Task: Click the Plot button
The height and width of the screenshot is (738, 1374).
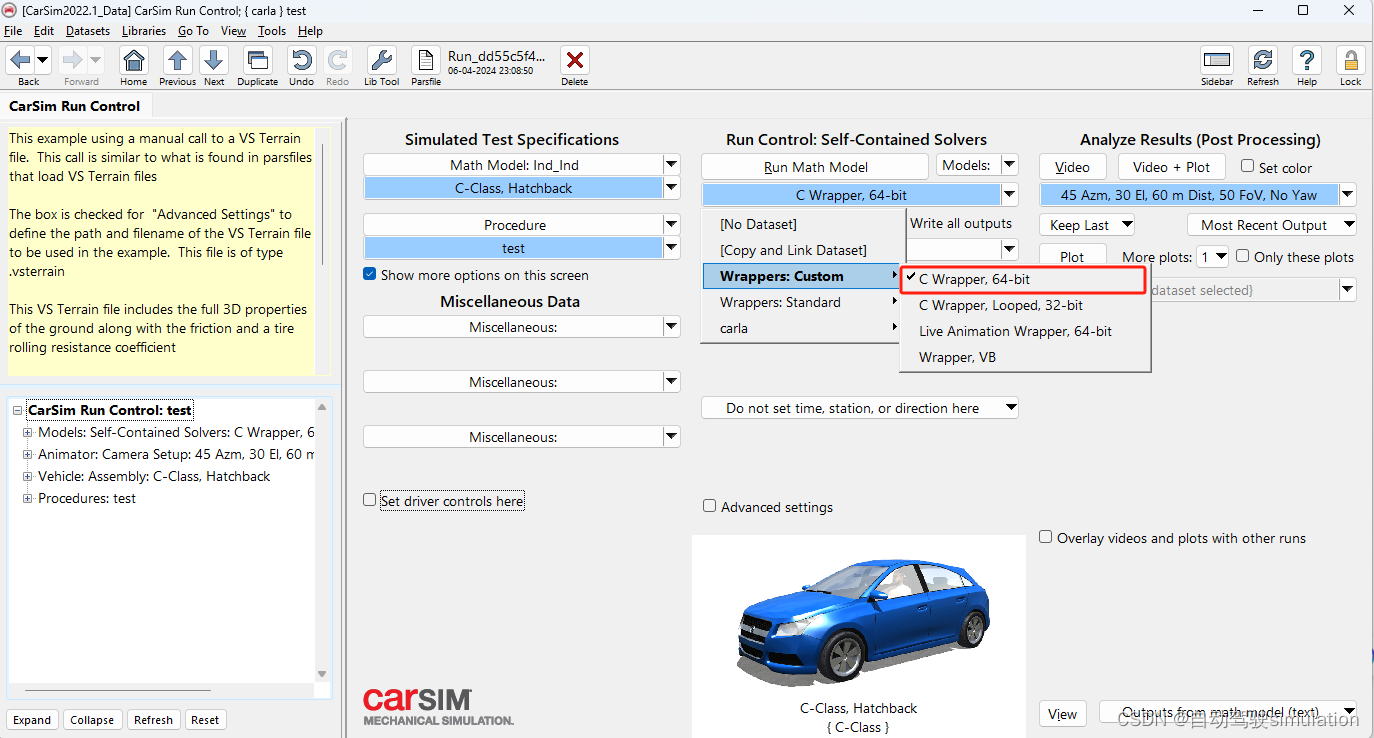Action: (1072, 257)
